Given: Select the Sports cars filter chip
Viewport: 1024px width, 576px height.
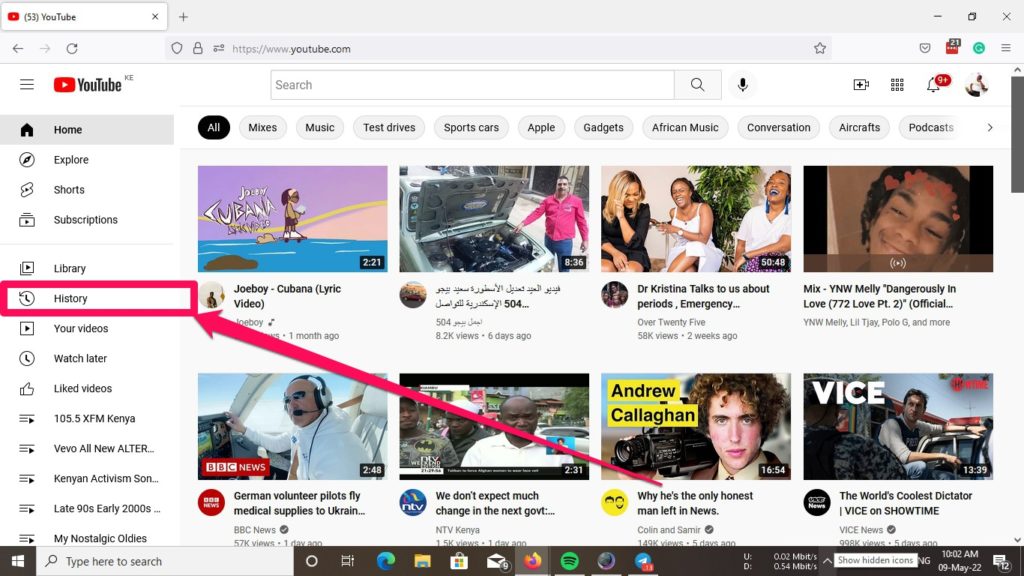Looking at the screenshot, I should pos(472,127).
